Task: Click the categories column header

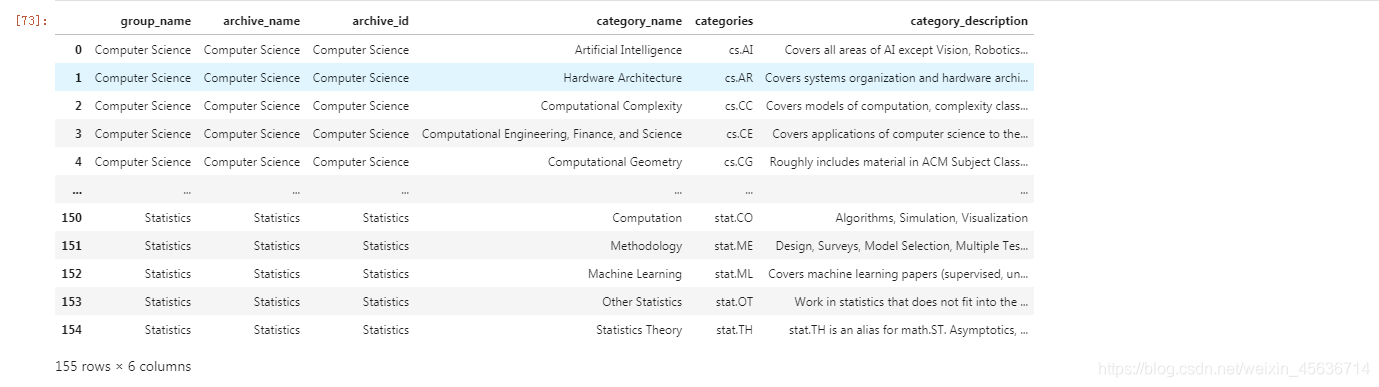Action: click(x=724, y=21)
